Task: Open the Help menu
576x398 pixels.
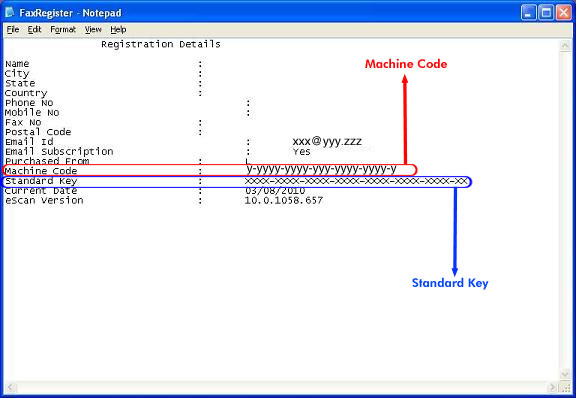Action: tap(118, 29)
